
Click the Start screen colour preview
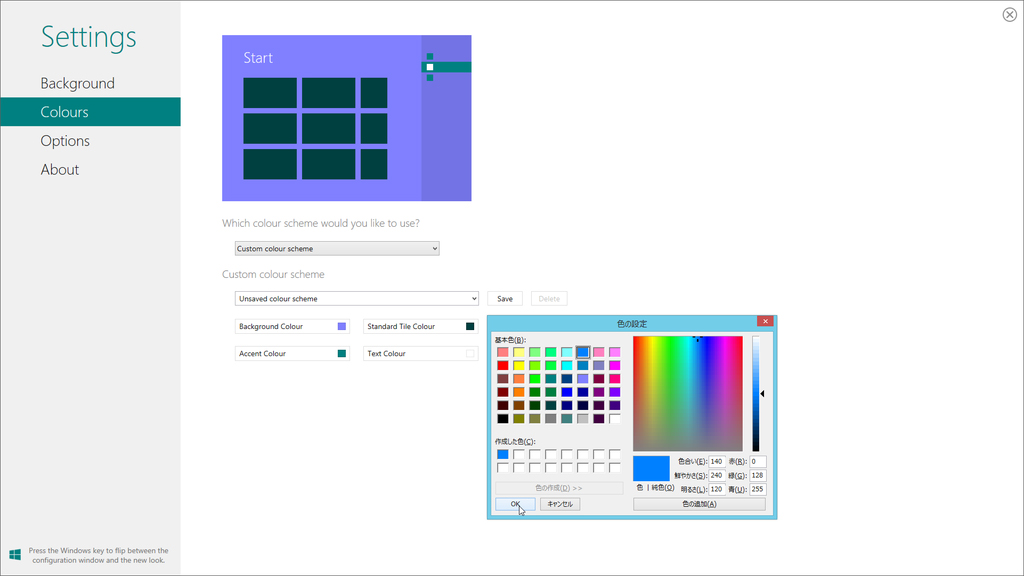point(347,118)
